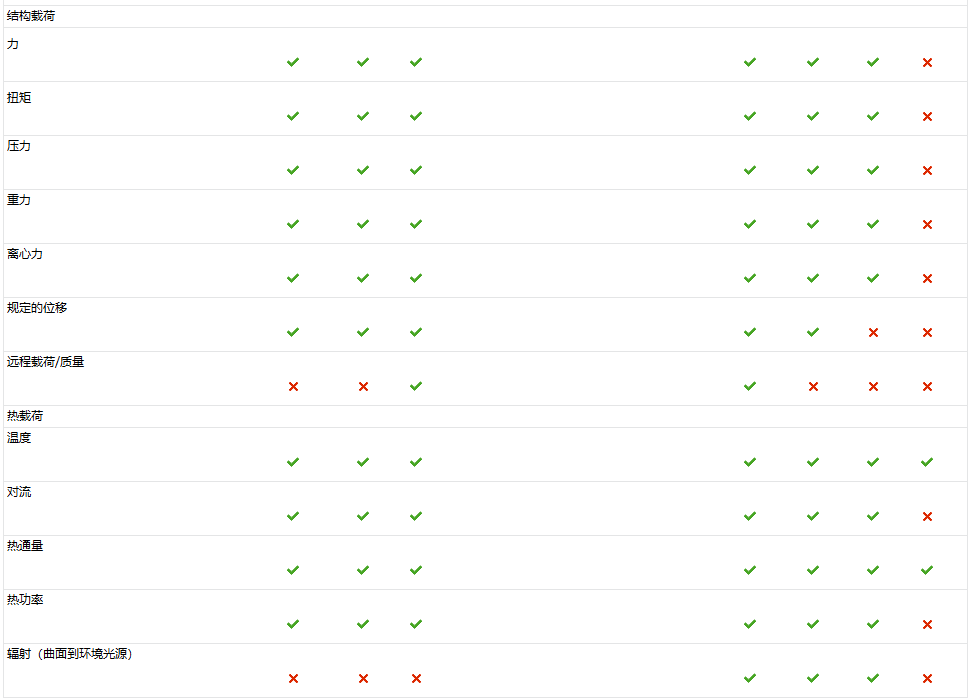
Task: Click the 对流 row label
Action: click(x=19, y=492)
